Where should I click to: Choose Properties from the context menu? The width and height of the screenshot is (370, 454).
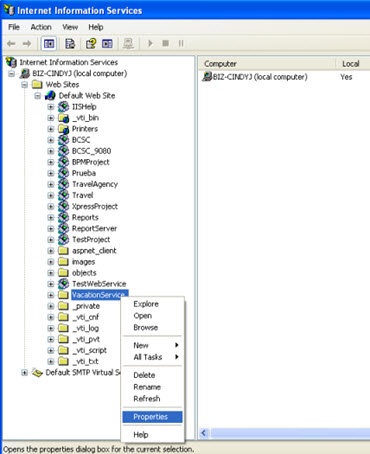[x=152, y=417]
